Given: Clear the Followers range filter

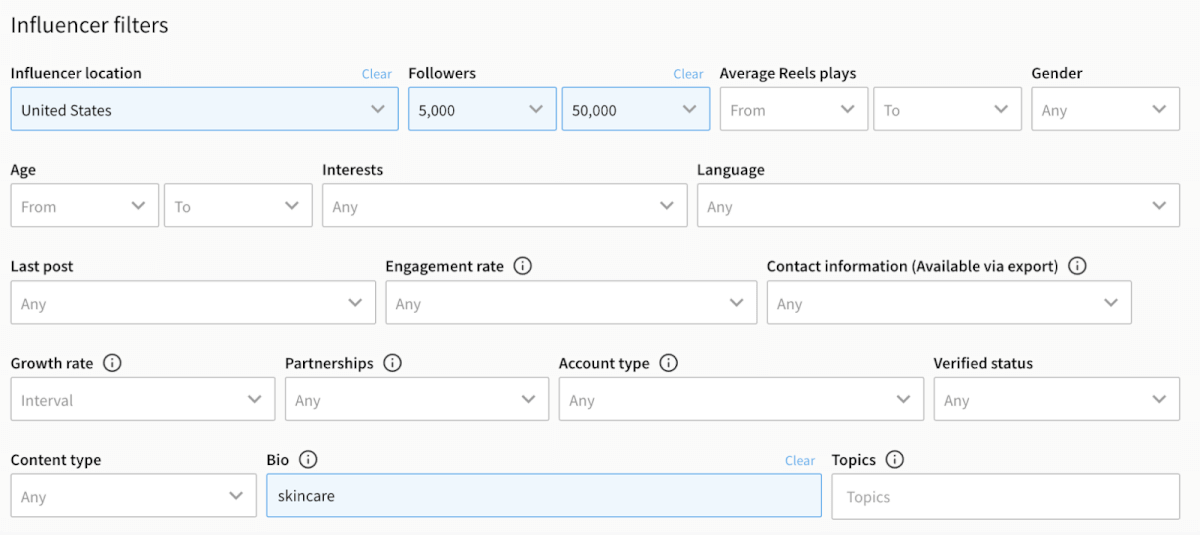Looking at the screenshot, I should pos(688,74).
